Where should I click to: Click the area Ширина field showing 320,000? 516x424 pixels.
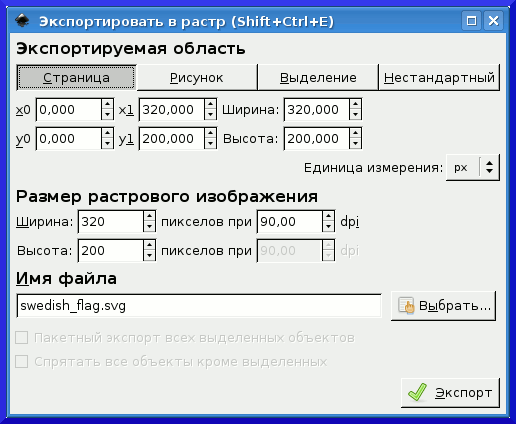[x=316, y=109]
